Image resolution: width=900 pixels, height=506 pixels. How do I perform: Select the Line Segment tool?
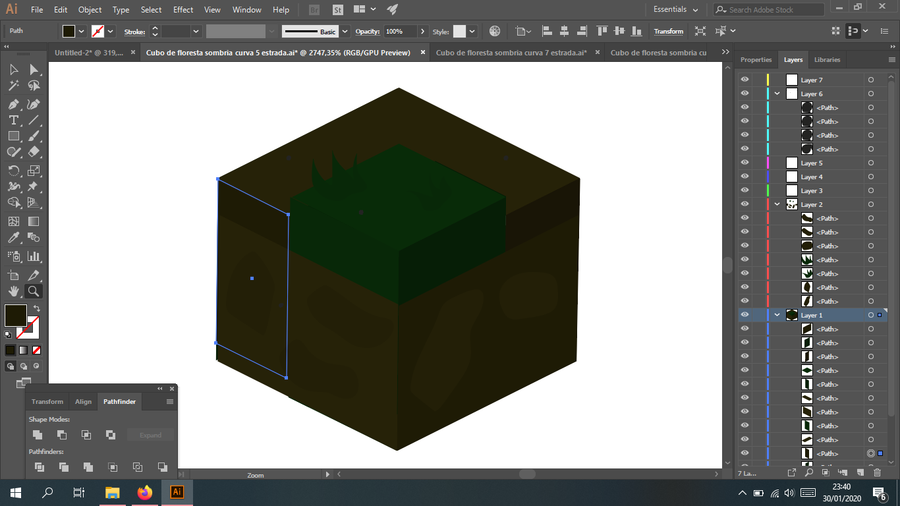coord(33,120)
